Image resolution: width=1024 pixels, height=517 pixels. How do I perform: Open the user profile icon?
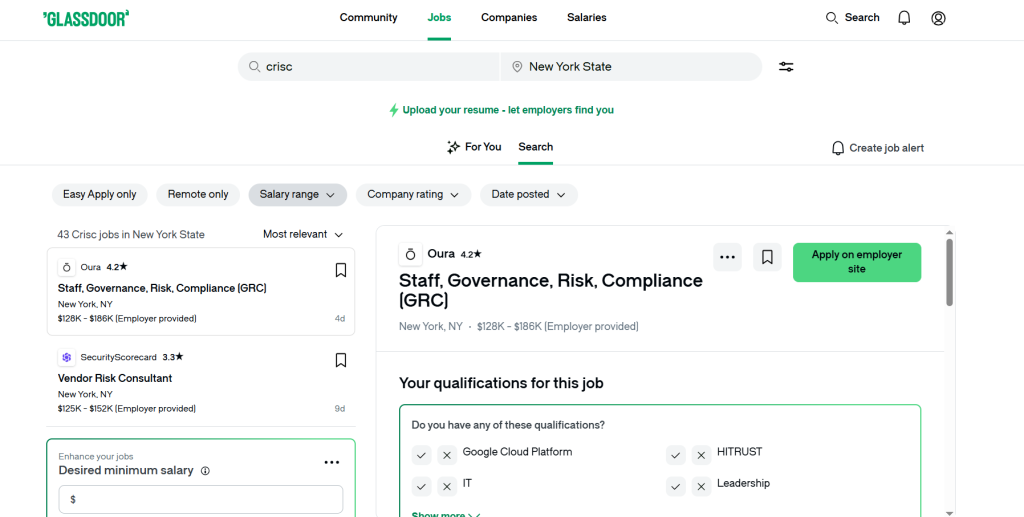[938, 18]
